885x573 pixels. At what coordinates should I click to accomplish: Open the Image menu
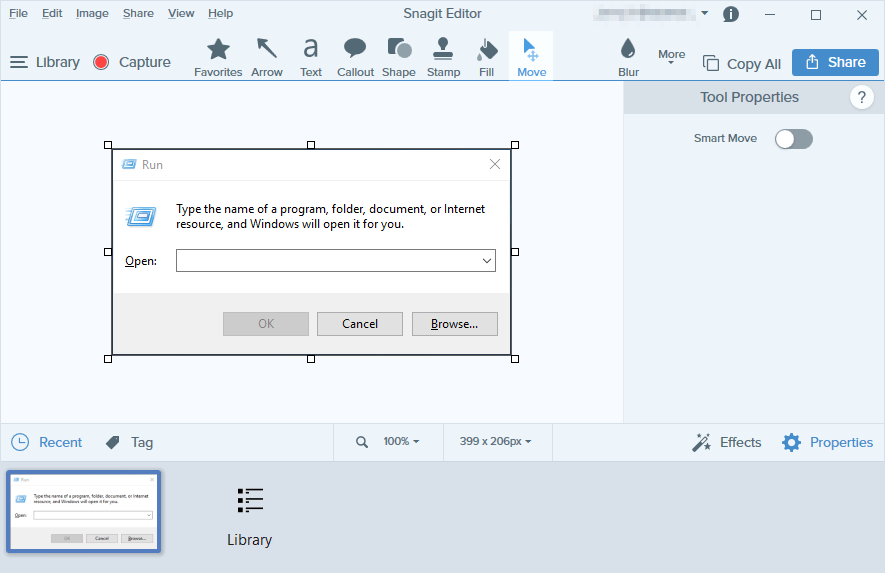point(92,13)
